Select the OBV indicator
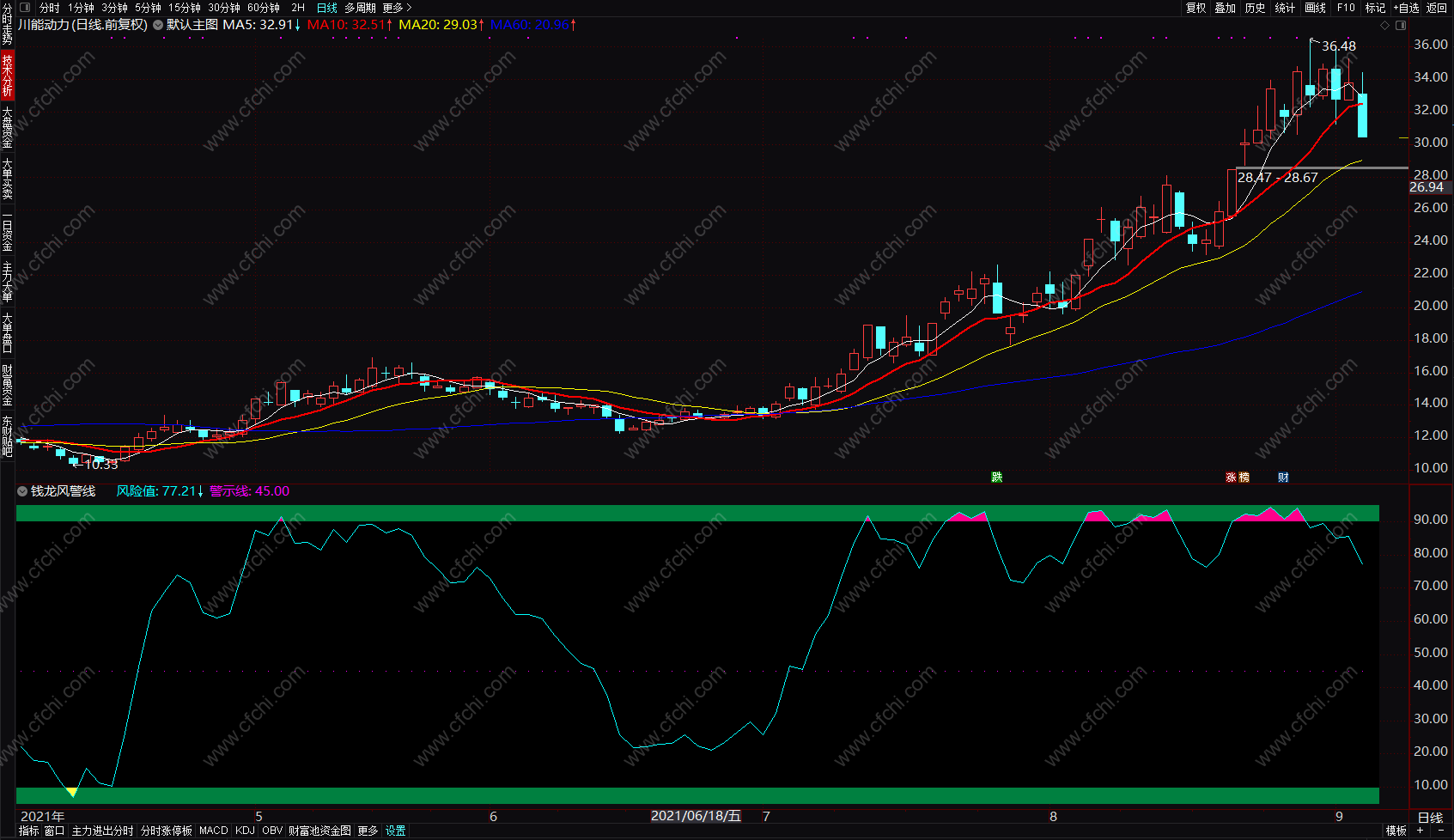 (x=272, y=831)
